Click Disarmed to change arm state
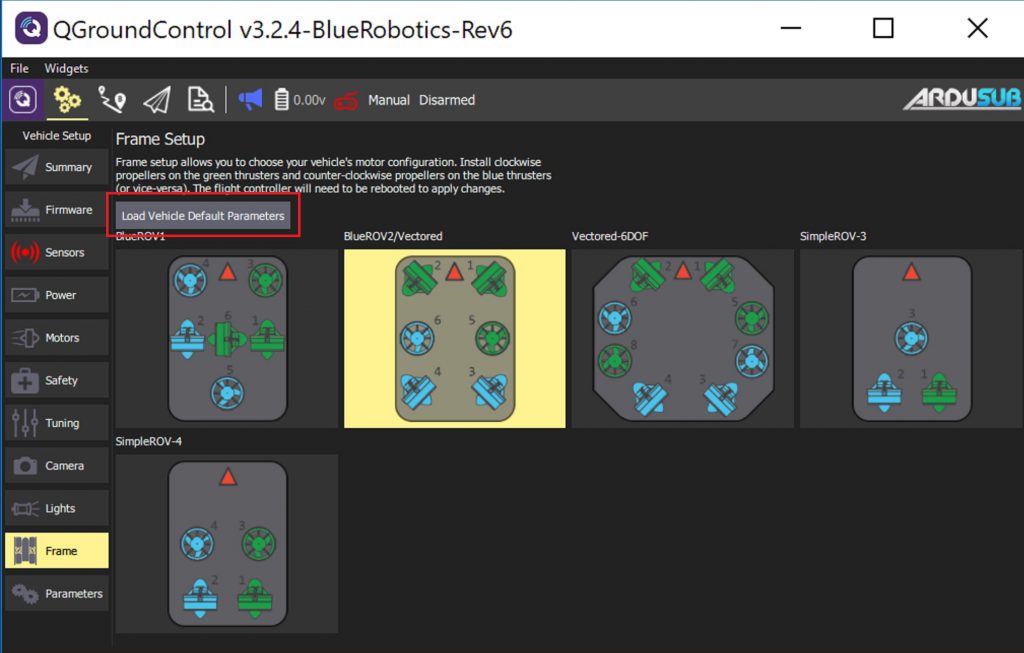Image resolution: width=1024 pixels, height=653 pixels. point(446,99)
